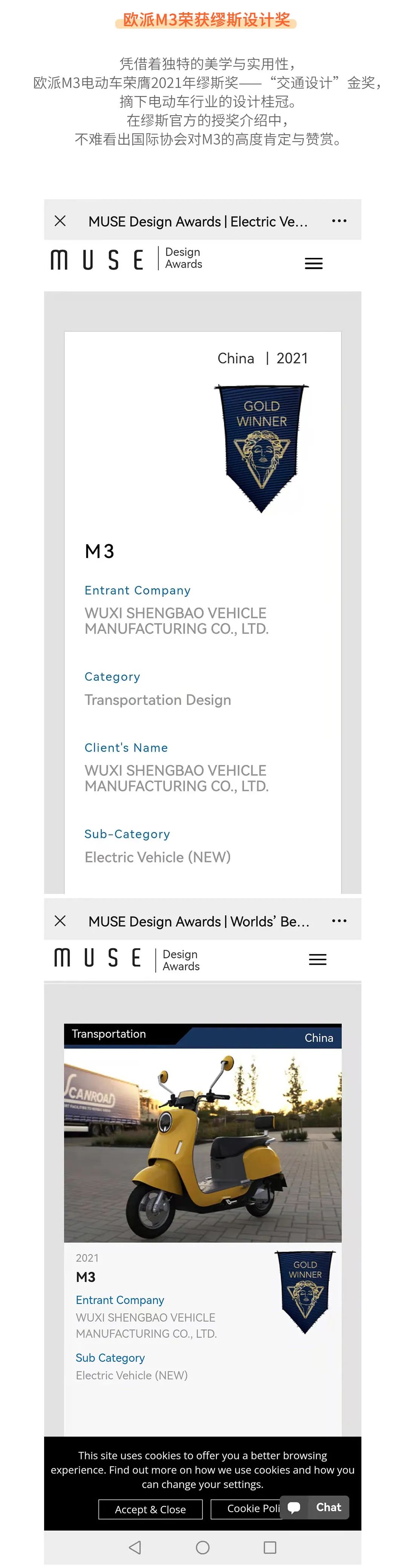
Task: Click the Client's Name heading
Action: pos(126,747)
